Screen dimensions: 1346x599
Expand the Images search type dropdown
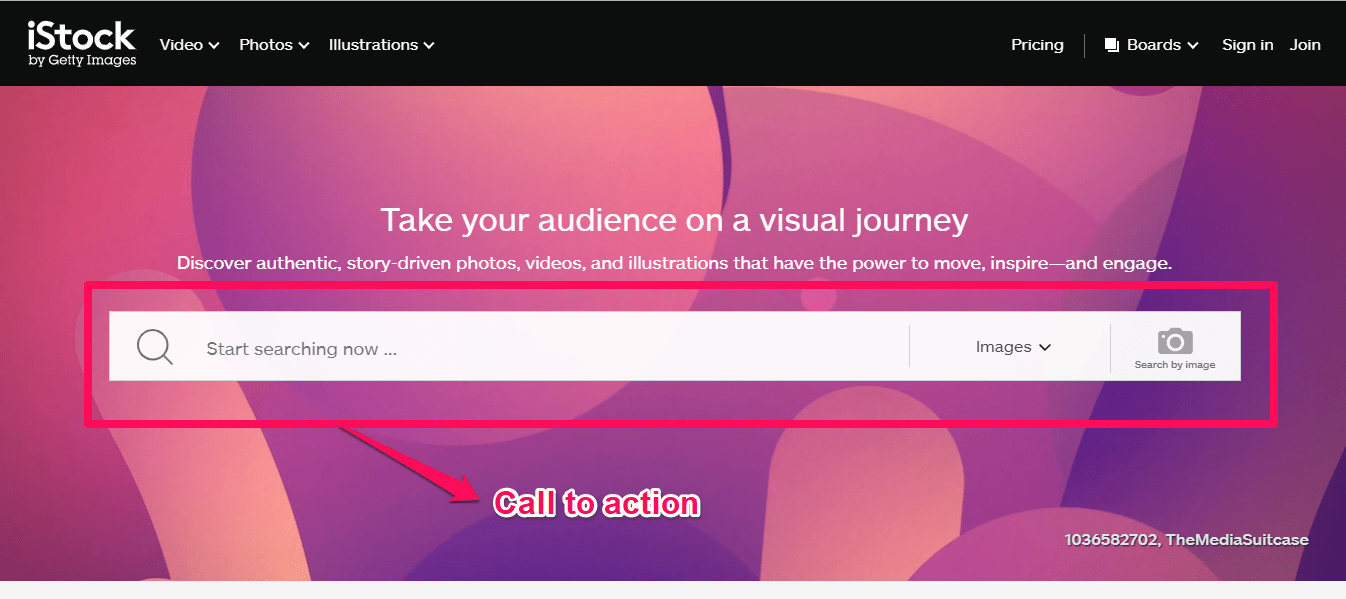1012,347
